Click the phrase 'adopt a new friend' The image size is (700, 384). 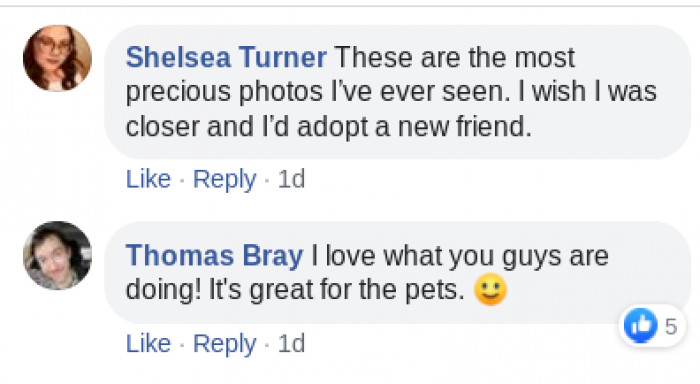pyautogui.click(x=414, y=127)
